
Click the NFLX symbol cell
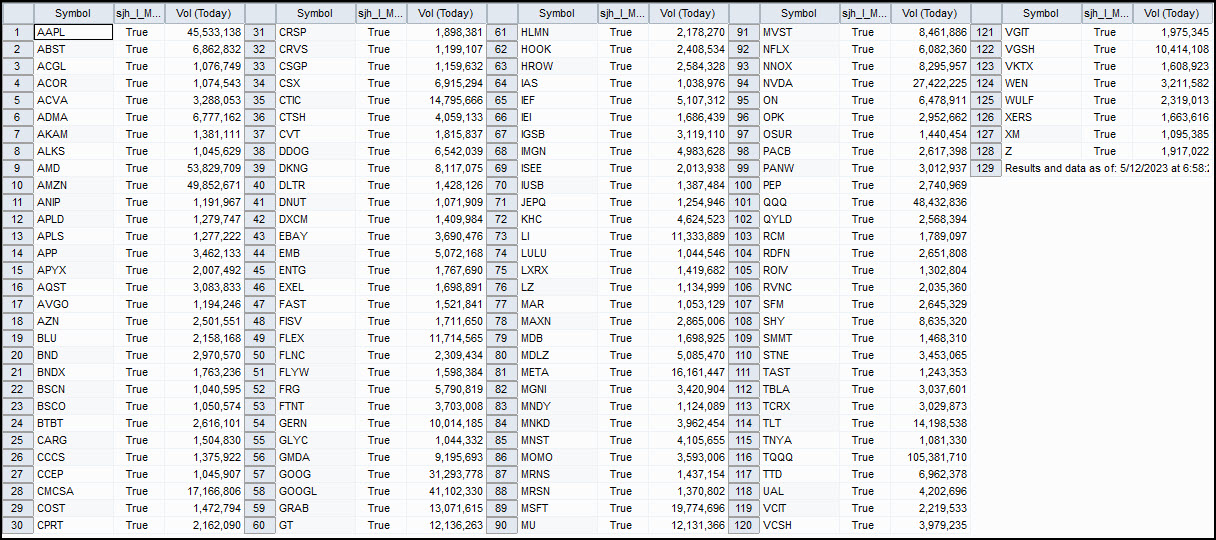799,49
